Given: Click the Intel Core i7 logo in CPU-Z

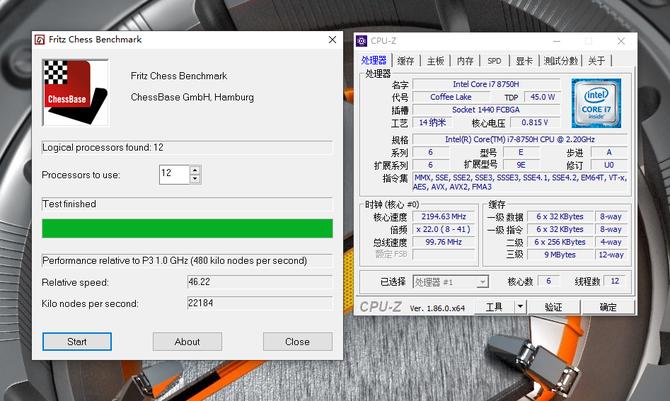Looking at the screenshot, I should coord(596,103).
